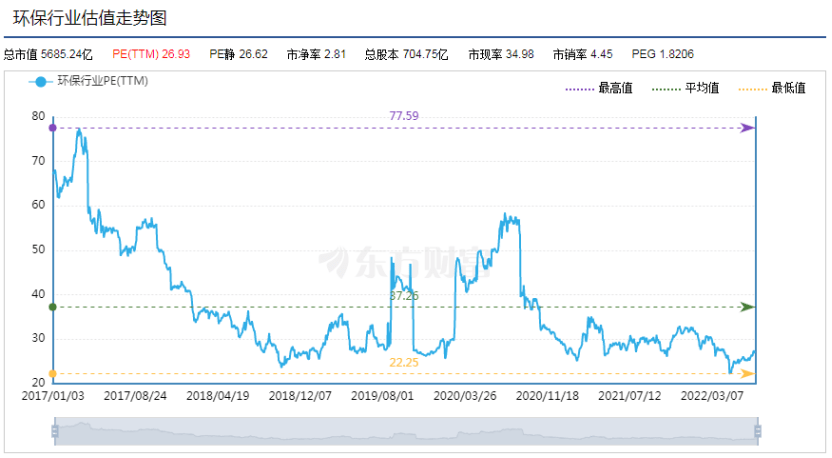Click the left handle of the range slider

tap(55, 431)
